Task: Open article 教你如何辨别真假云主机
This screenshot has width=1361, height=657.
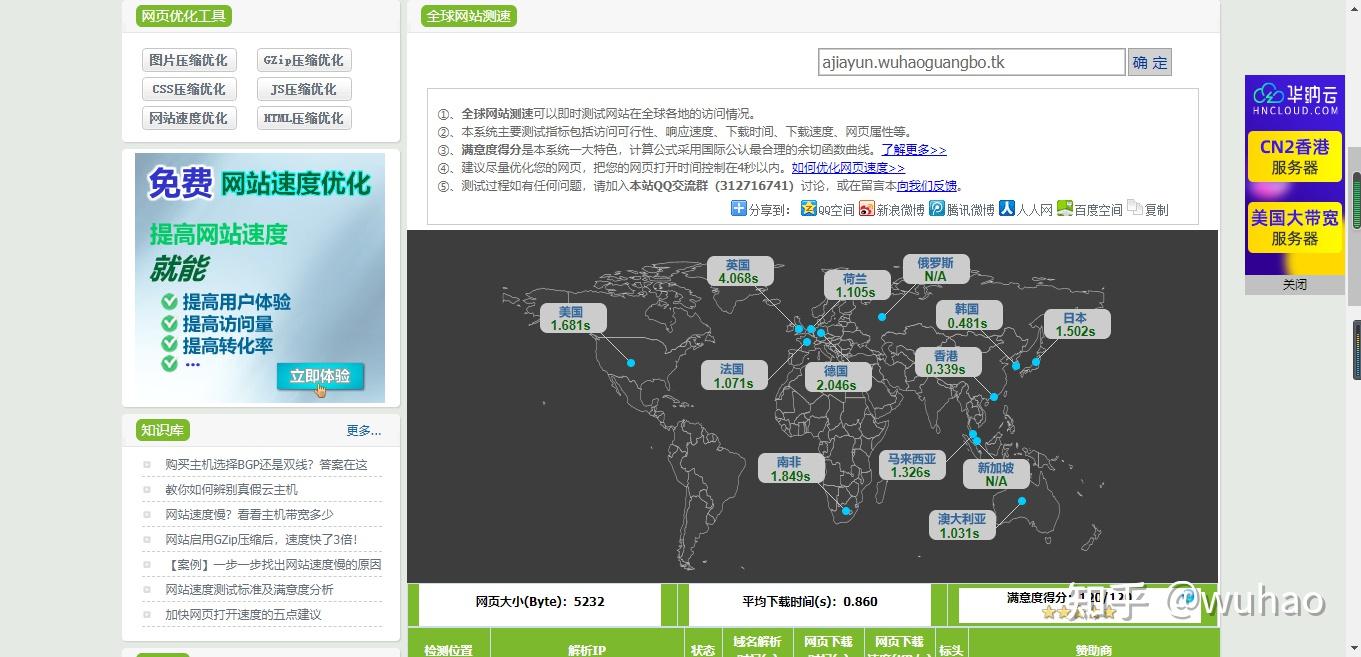Action: [x=231, y=489]
